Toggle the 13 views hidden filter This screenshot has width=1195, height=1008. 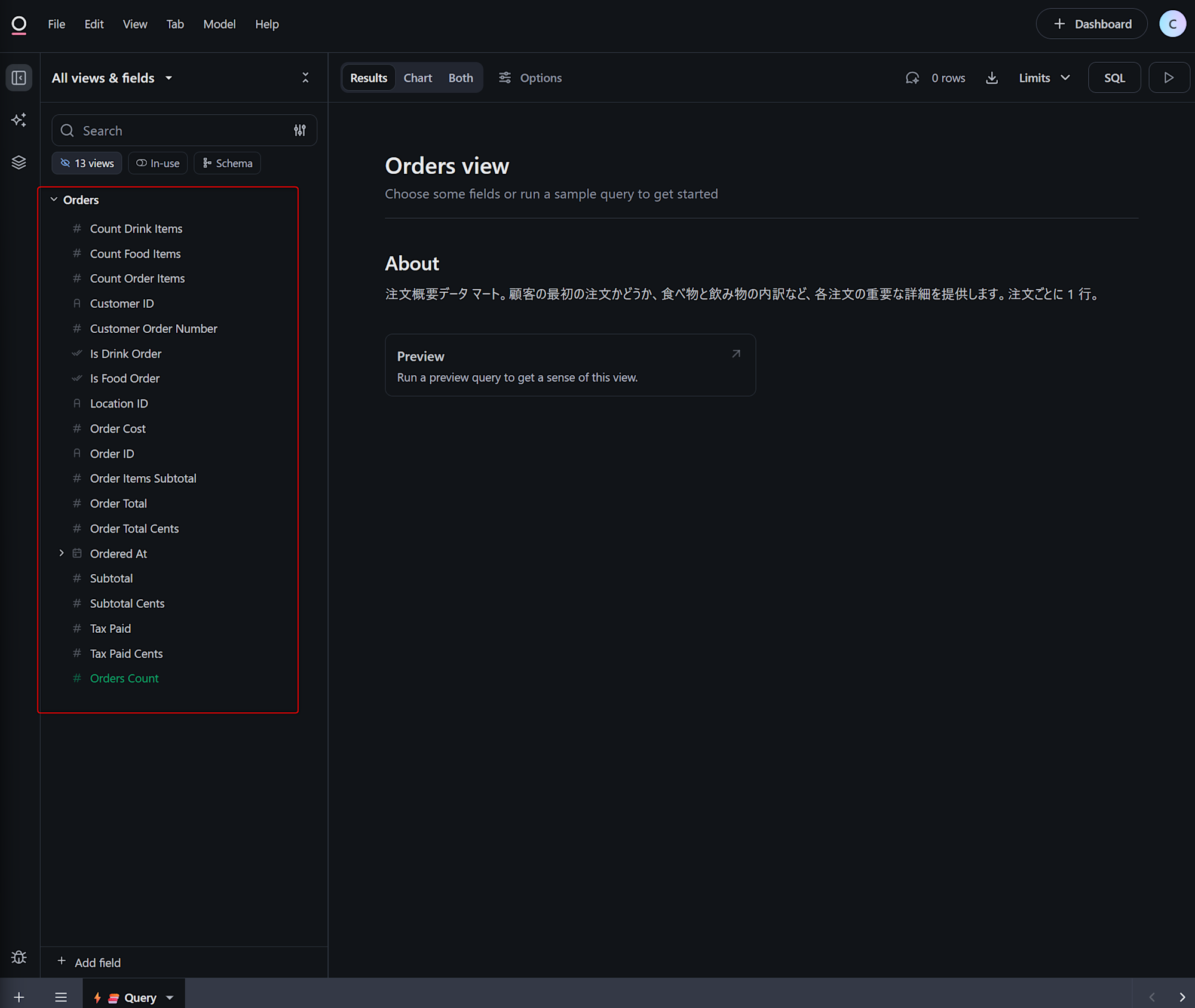(87, 163)
